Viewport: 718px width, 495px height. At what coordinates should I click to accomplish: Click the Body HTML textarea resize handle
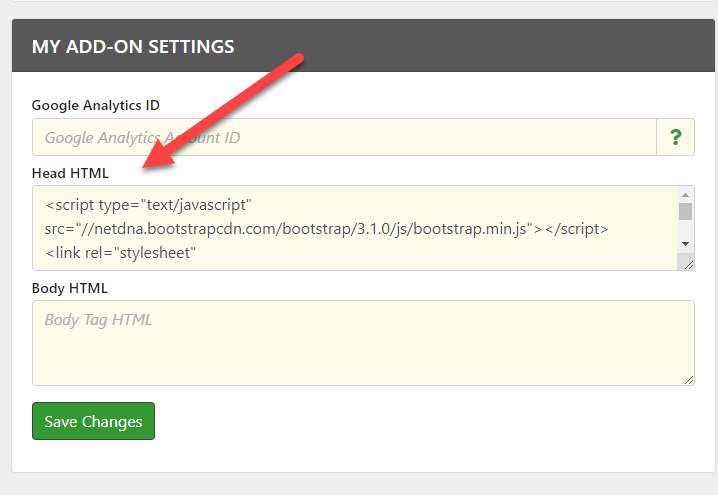[x=689, y=380]
